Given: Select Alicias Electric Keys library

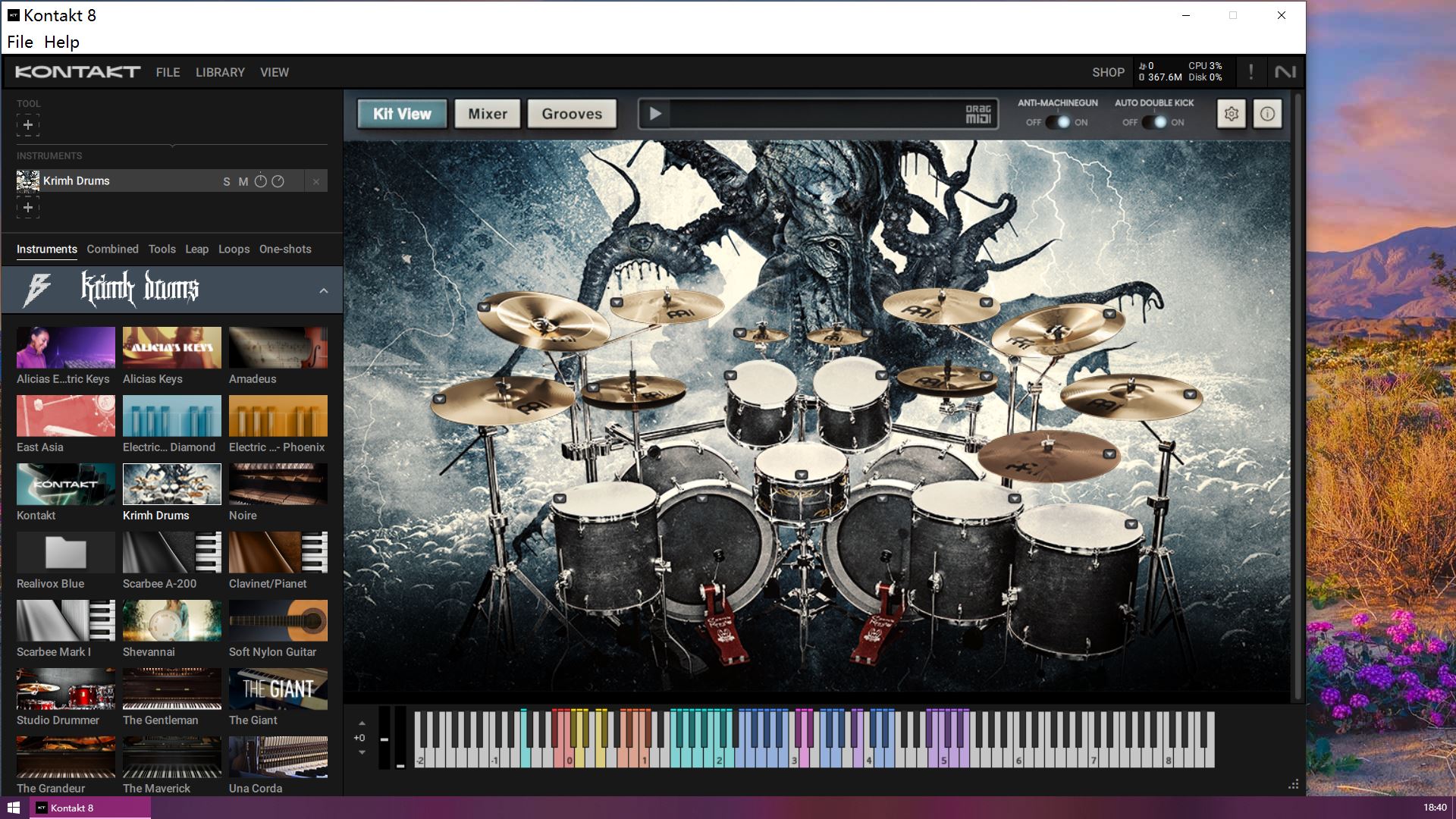Looking at the screenshot, I should coord(66,347).
